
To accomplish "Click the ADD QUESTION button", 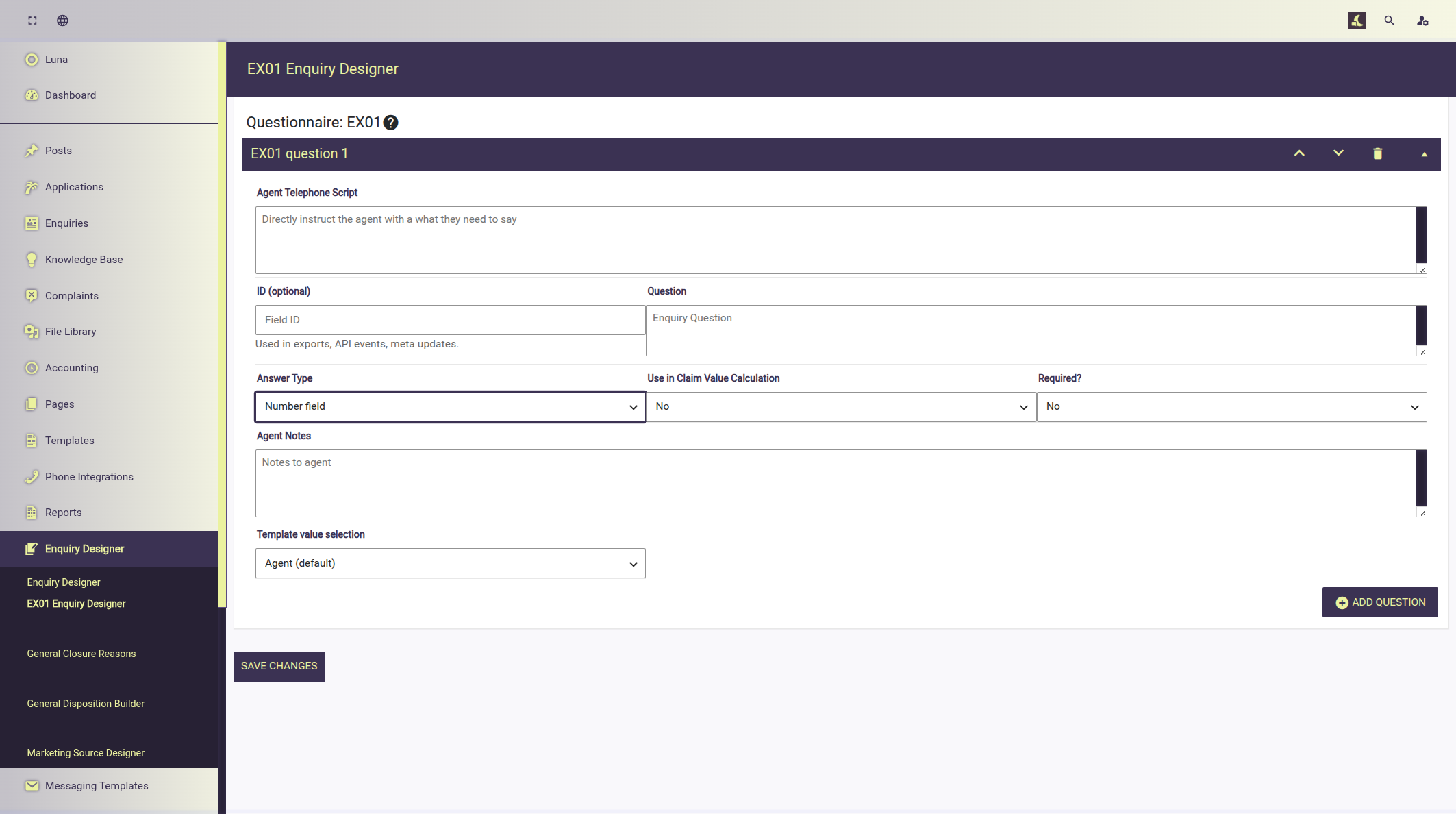I will click(x=1380, y=602).
